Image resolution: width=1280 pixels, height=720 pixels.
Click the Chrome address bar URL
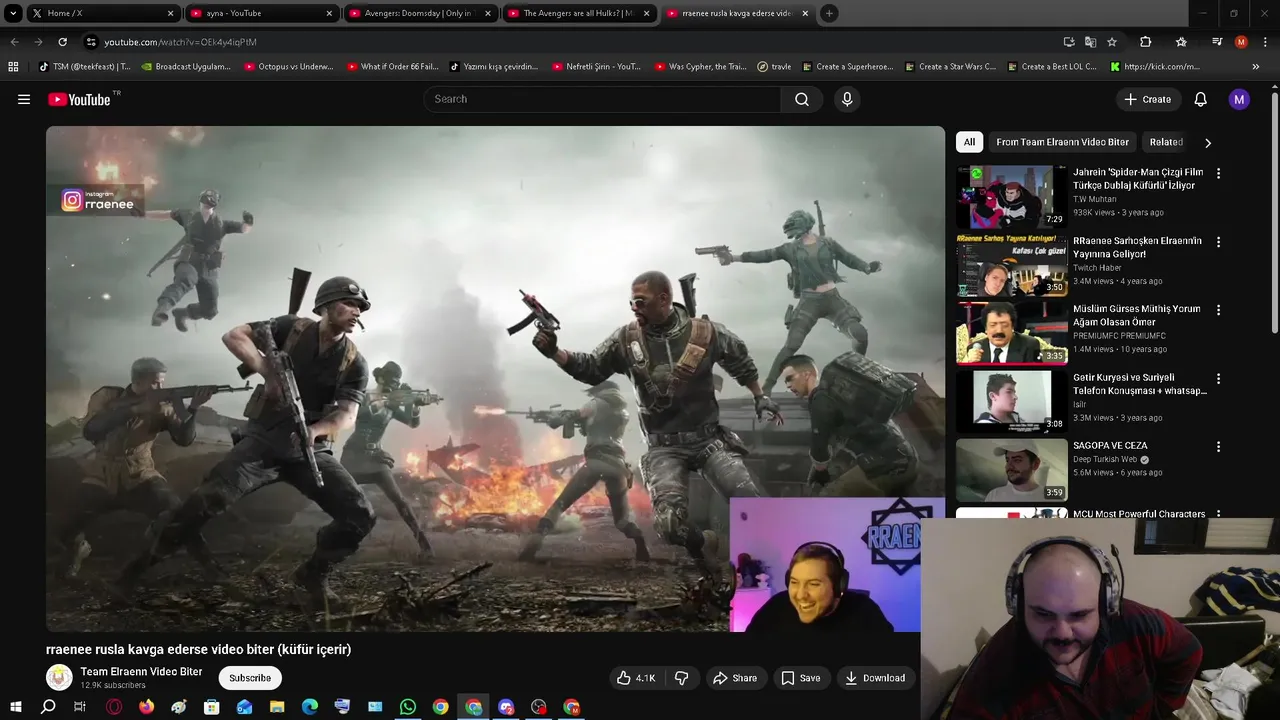(180, 42)
